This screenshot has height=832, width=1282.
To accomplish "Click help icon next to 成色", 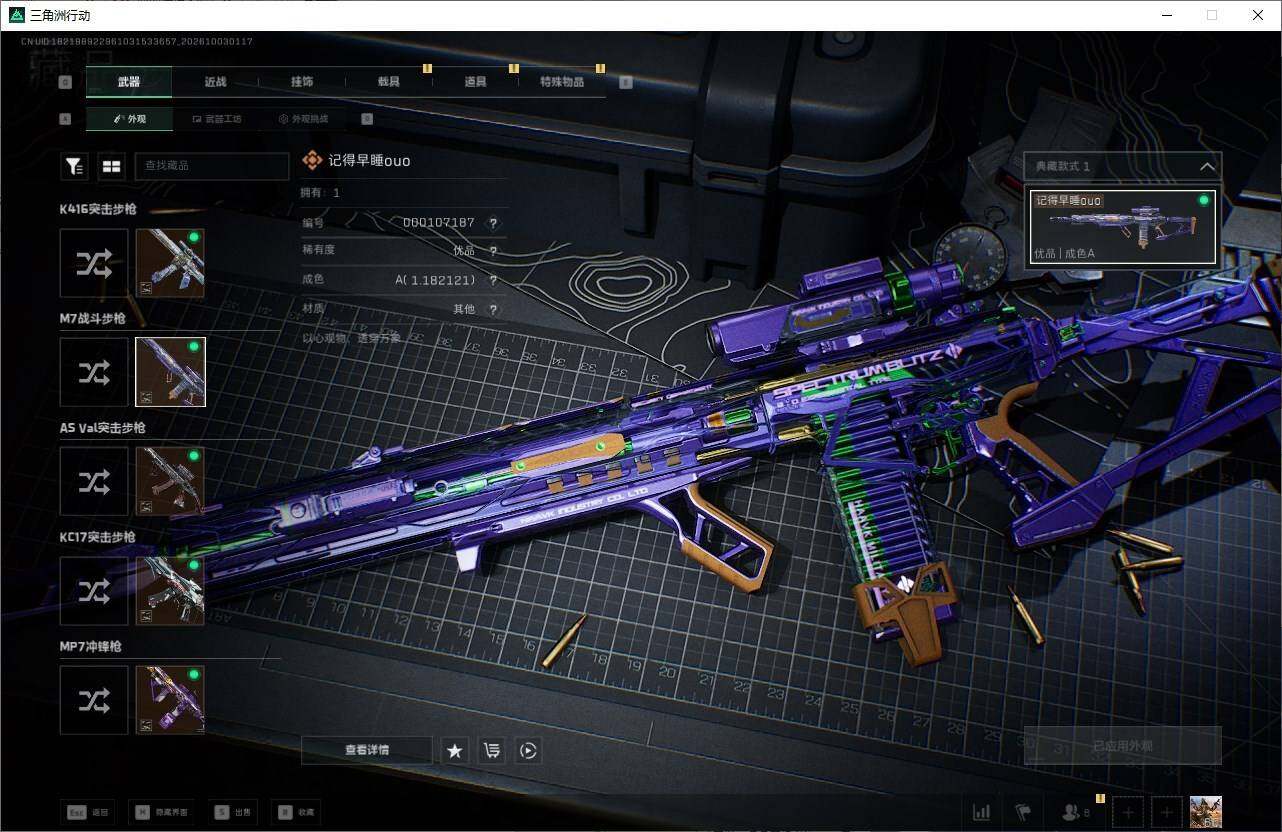I will click(493, 281).
